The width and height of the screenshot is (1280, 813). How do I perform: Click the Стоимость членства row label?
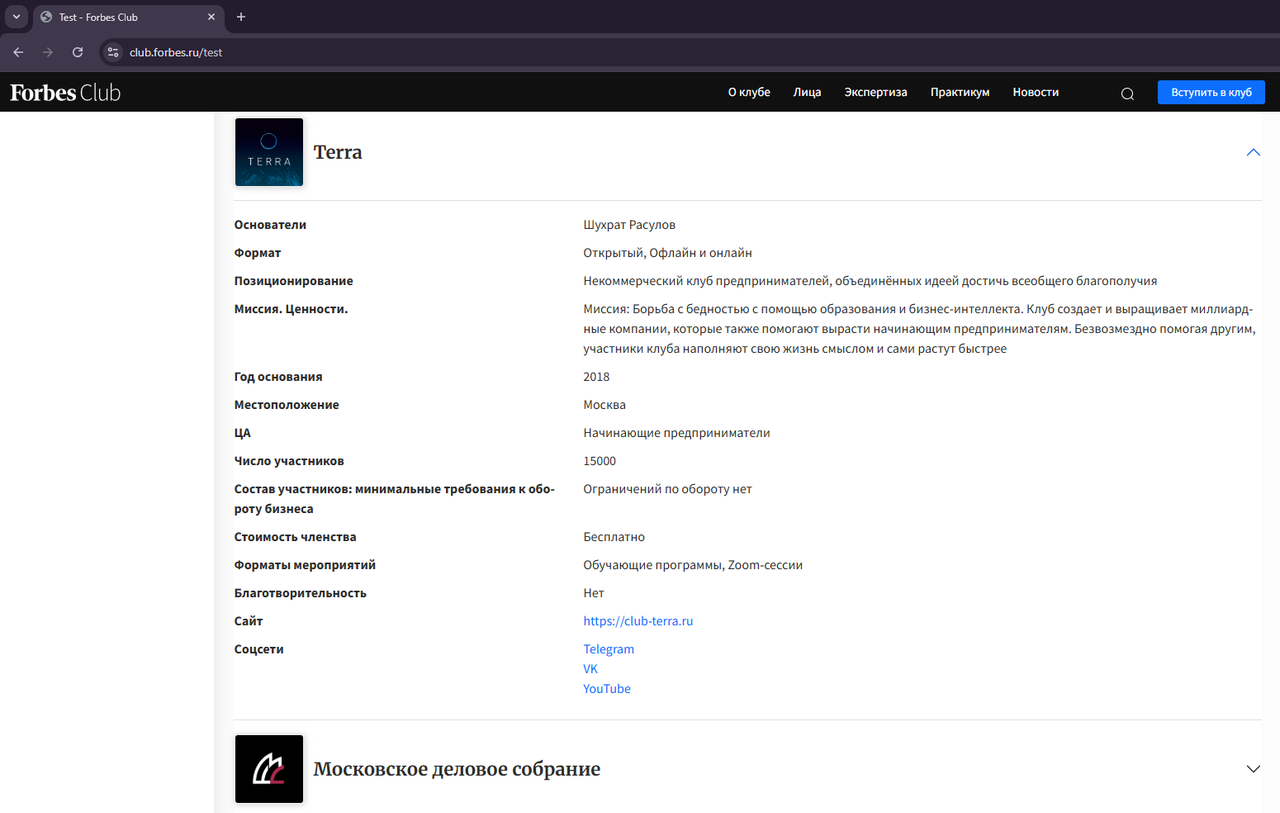click(295, 537)
